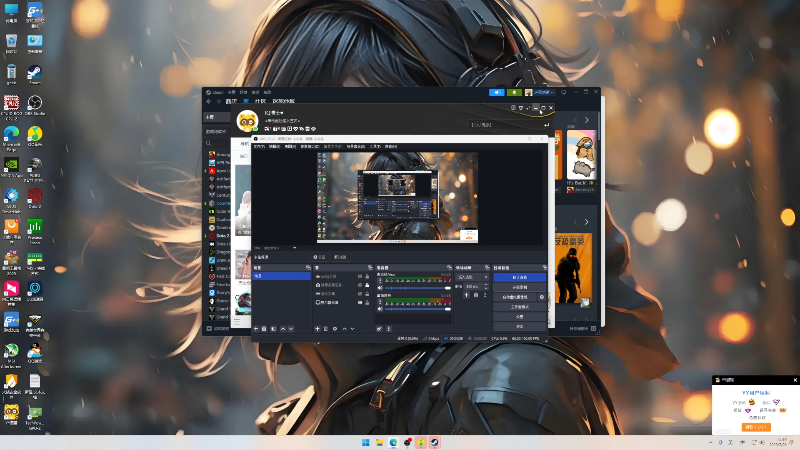Click the blue Start Streaming button
This screenshot has width=800, height=450.
point(520,278)
